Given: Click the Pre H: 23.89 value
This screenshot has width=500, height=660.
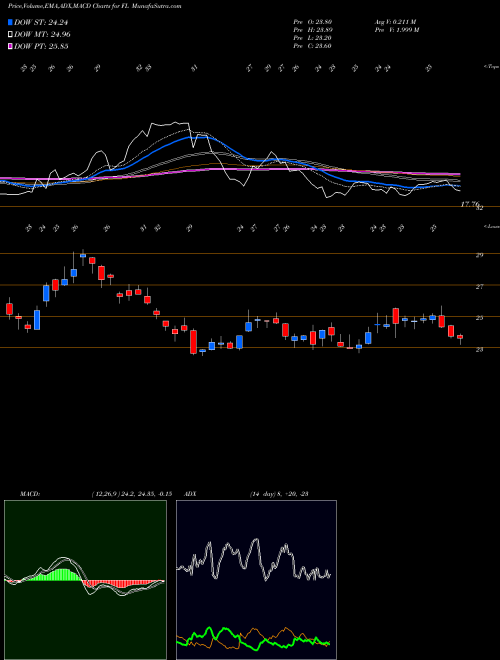Looking at the screenshot, I should (x=313, y=30).
